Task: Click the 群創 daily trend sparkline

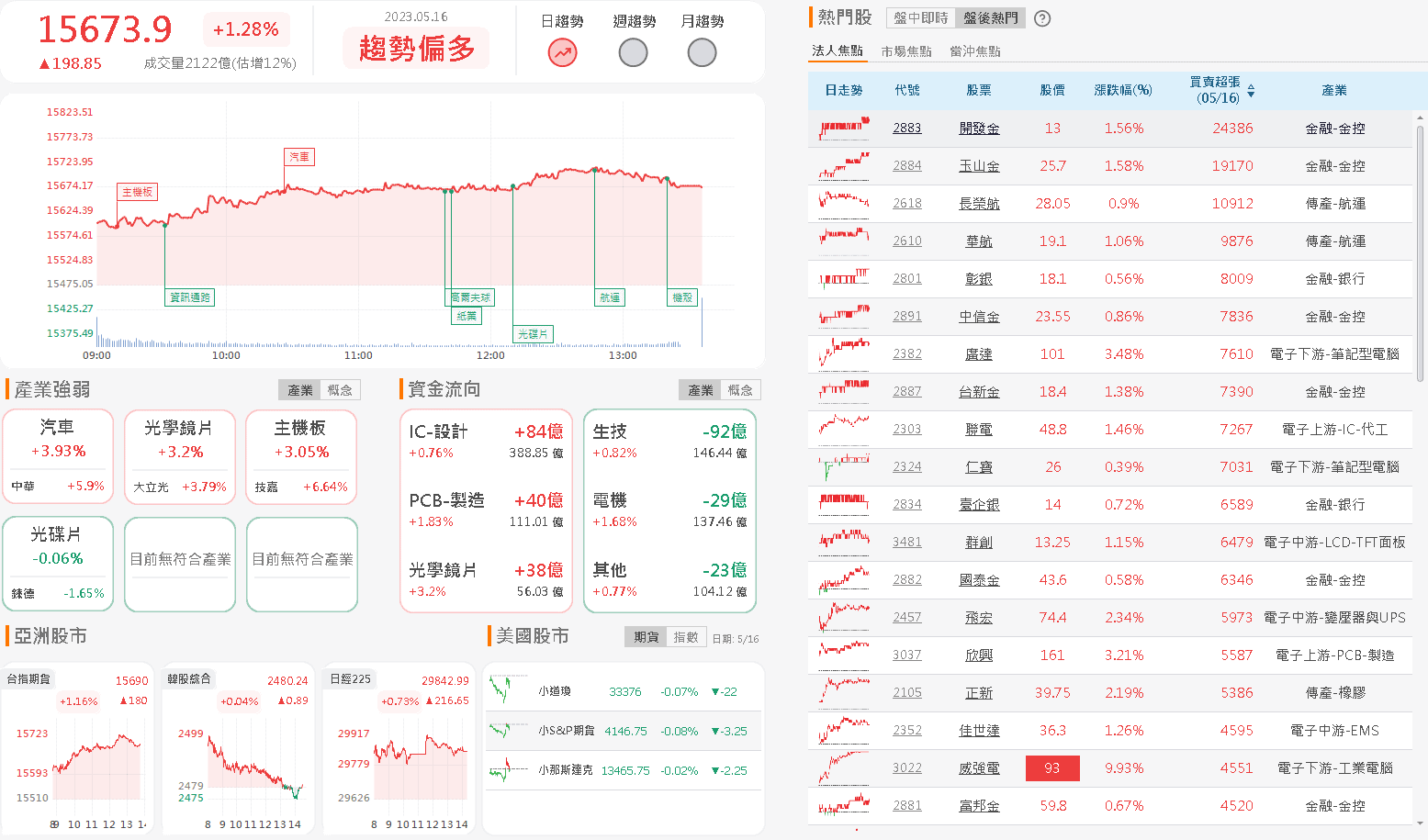Action: (844, 542)
